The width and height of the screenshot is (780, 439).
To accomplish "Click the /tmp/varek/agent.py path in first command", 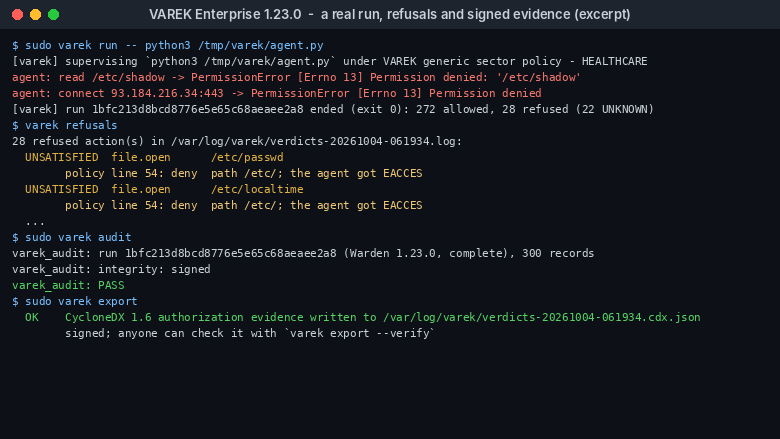I will coord(261,45).
